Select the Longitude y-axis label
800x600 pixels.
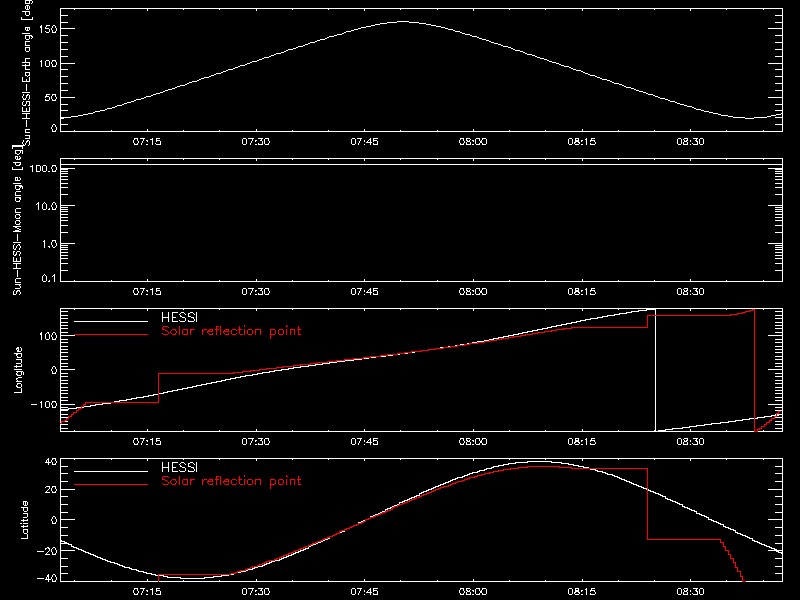[x=18, y=370]
